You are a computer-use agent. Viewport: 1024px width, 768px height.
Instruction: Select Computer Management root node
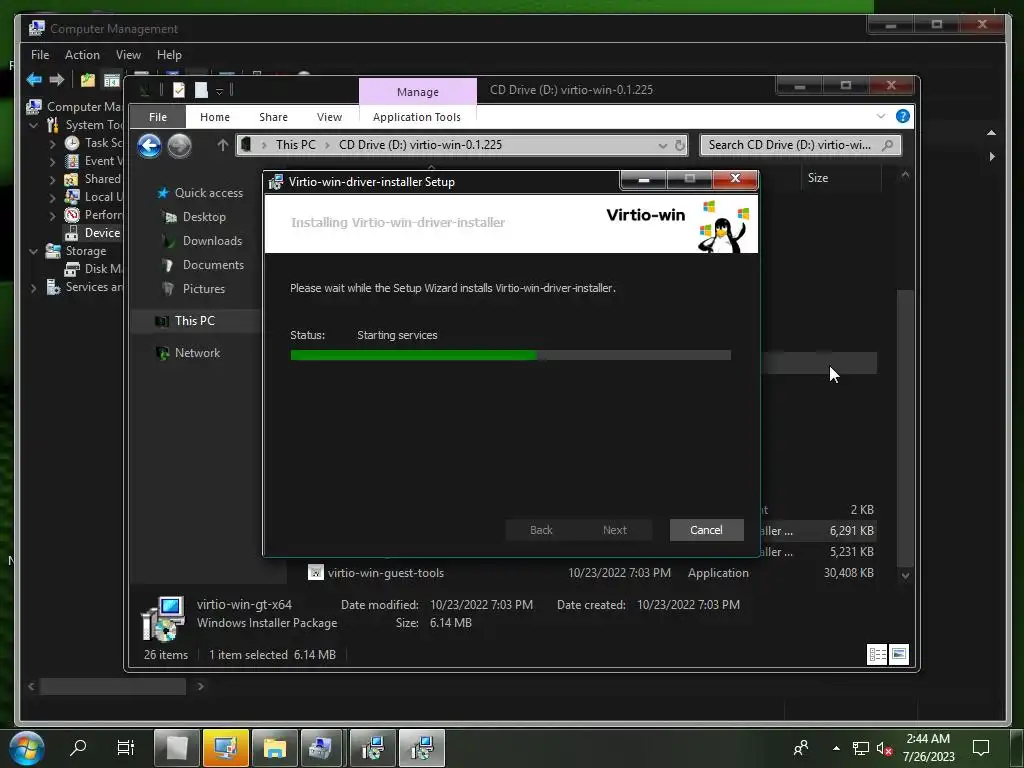tap(74, 106)
